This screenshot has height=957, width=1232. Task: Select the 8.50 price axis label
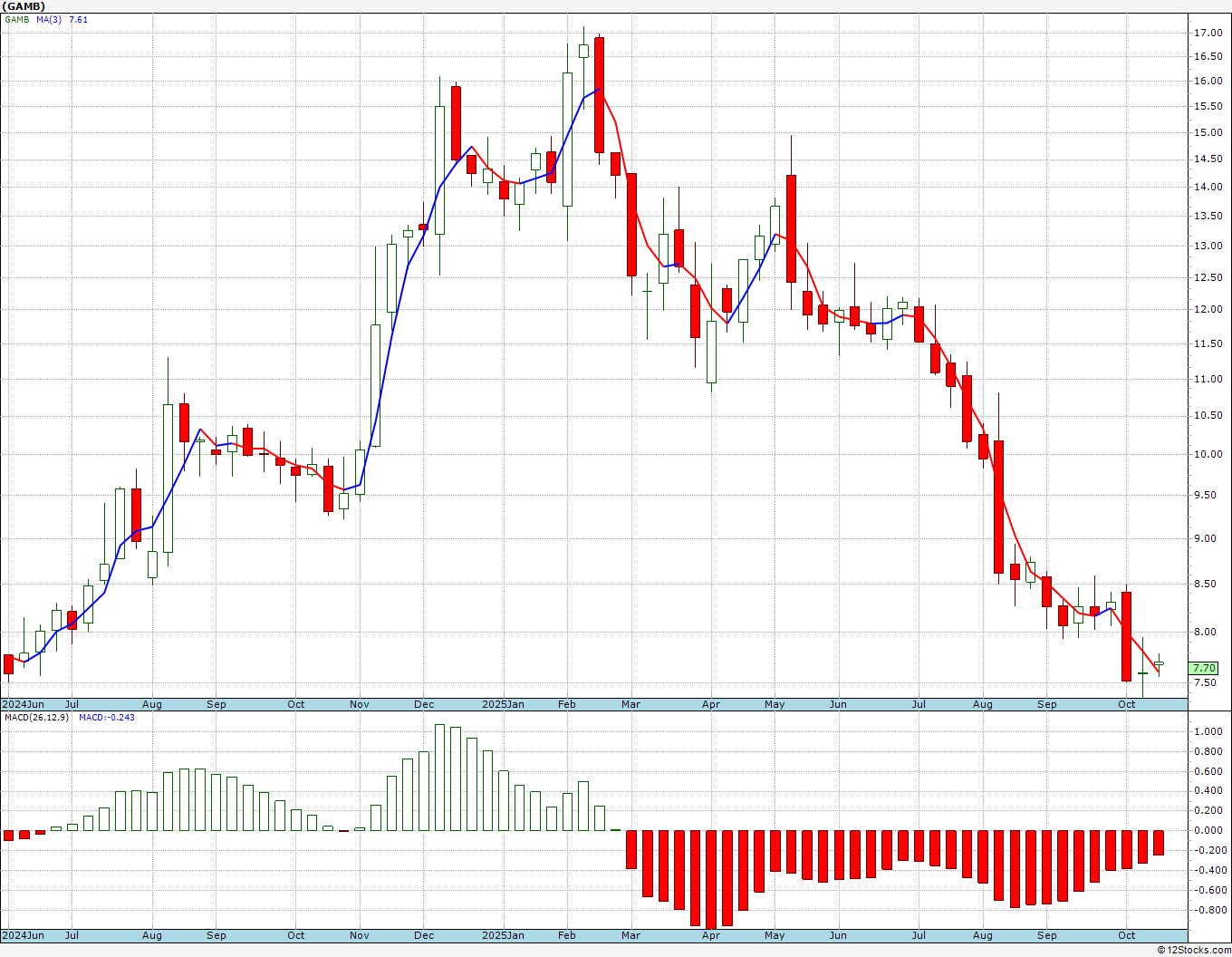coord(1205,584)
